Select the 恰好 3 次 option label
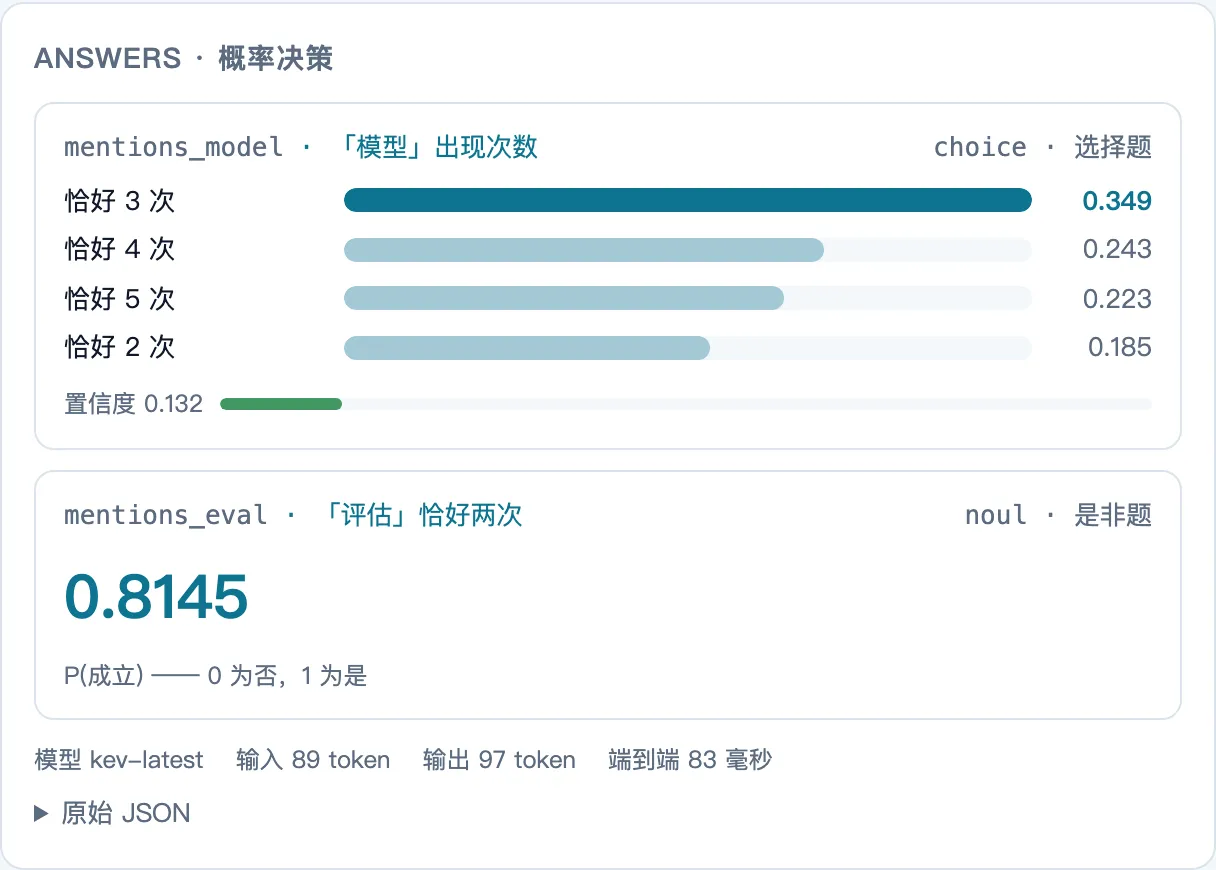 point(120,200)
